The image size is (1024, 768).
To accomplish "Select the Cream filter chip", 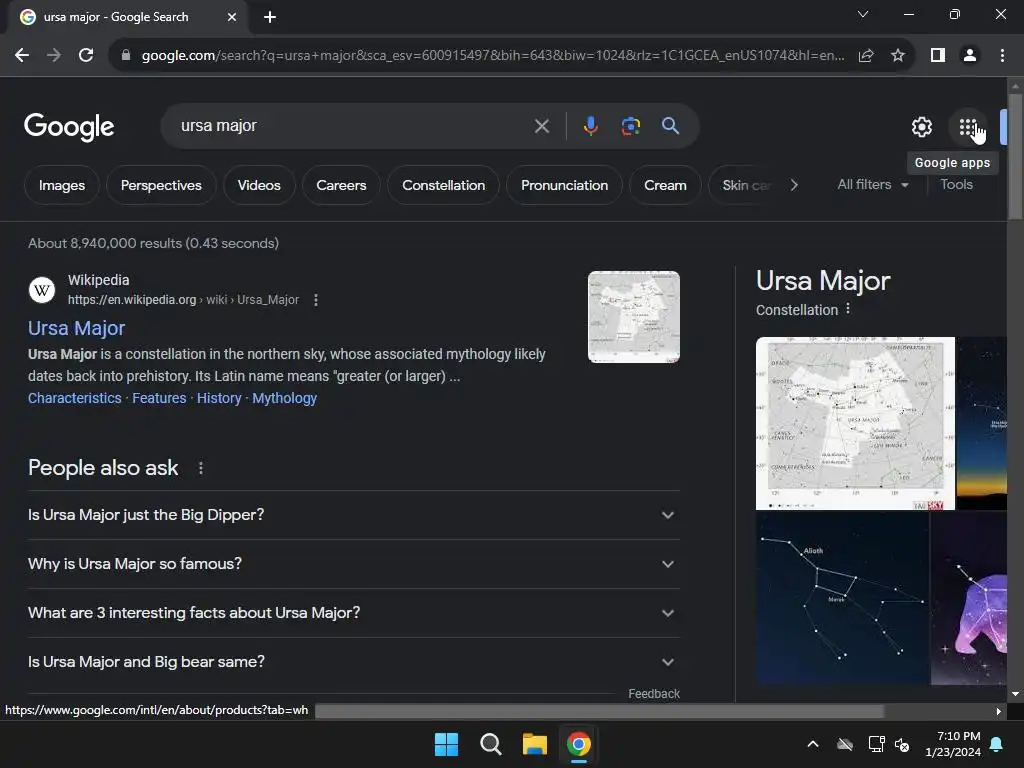I will 665,185.
